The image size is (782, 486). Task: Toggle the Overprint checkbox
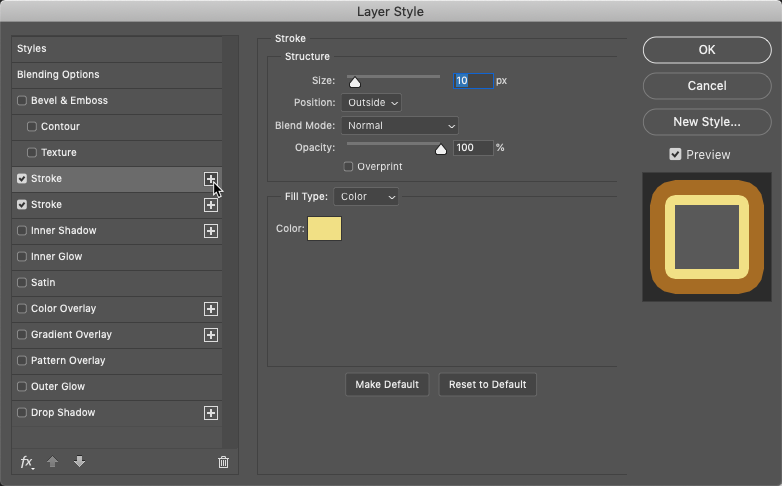click(x=348, y=167)
